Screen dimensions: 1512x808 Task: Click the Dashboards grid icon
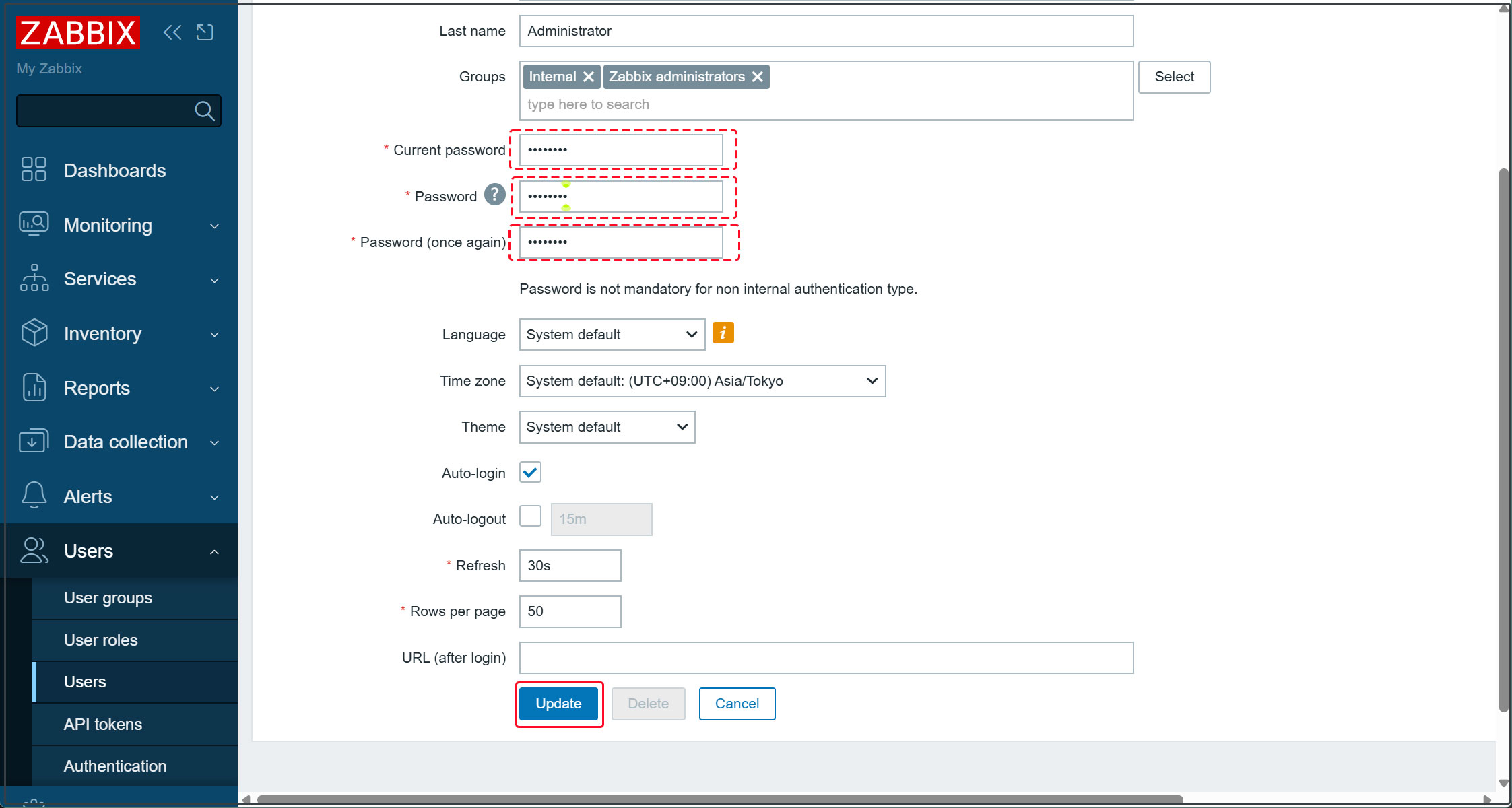pos(34,170)
